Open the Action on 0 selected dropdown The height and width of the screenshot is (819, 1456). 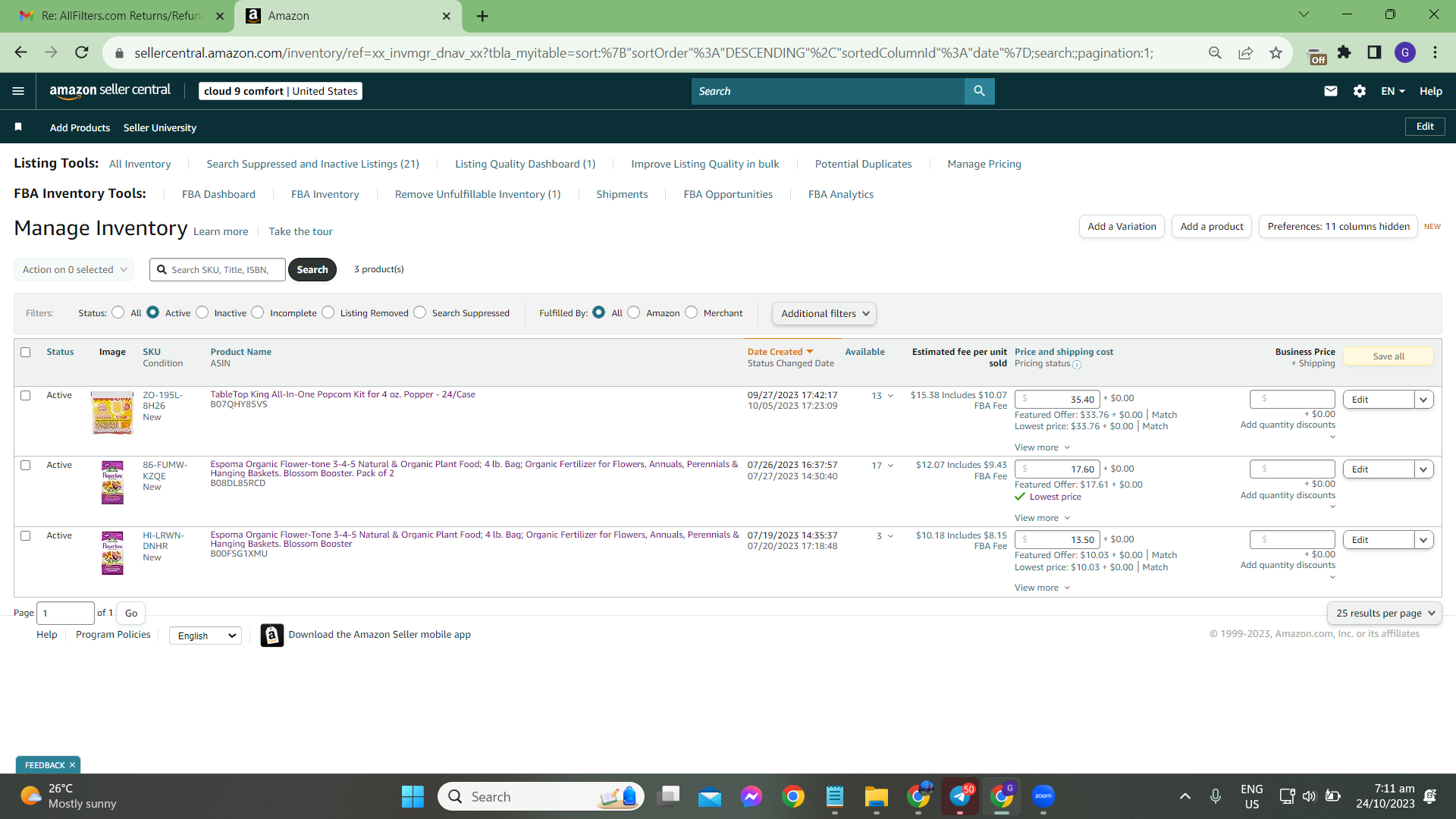tap(74, 269)
